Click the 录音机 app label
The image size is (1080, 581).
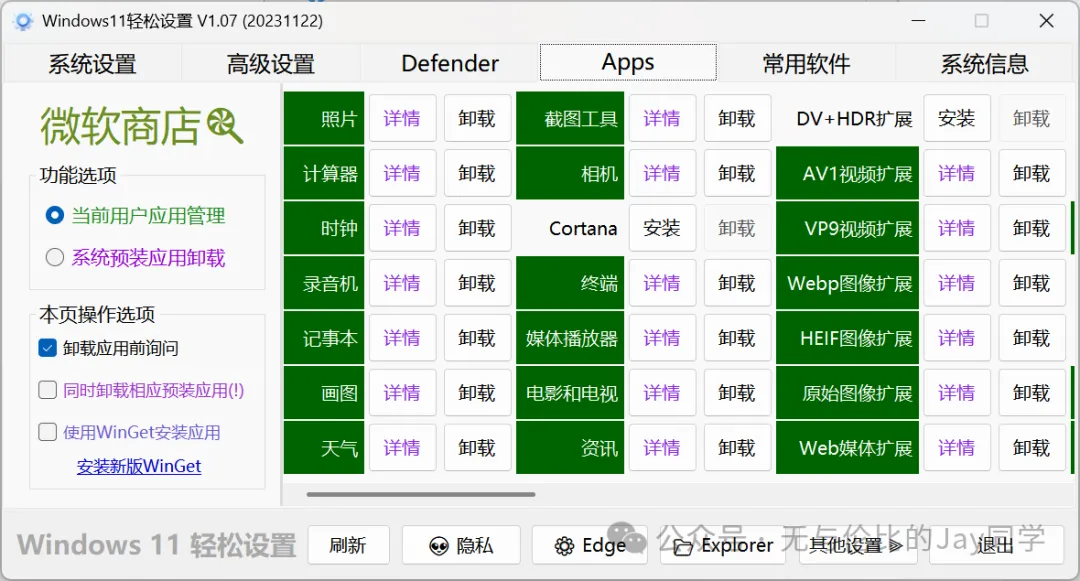click(324, 283)
